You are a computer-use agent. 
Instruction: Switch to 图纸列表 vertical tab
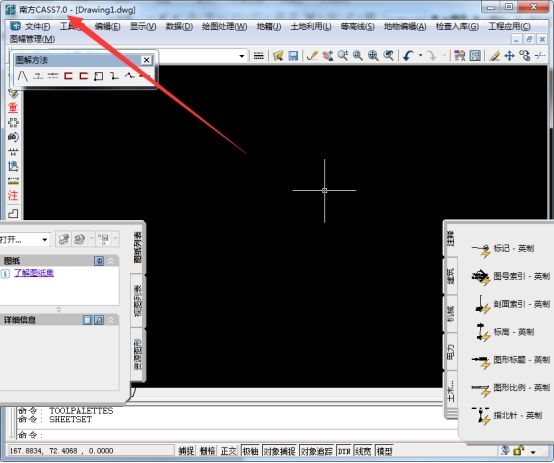[x=138, y=247]
